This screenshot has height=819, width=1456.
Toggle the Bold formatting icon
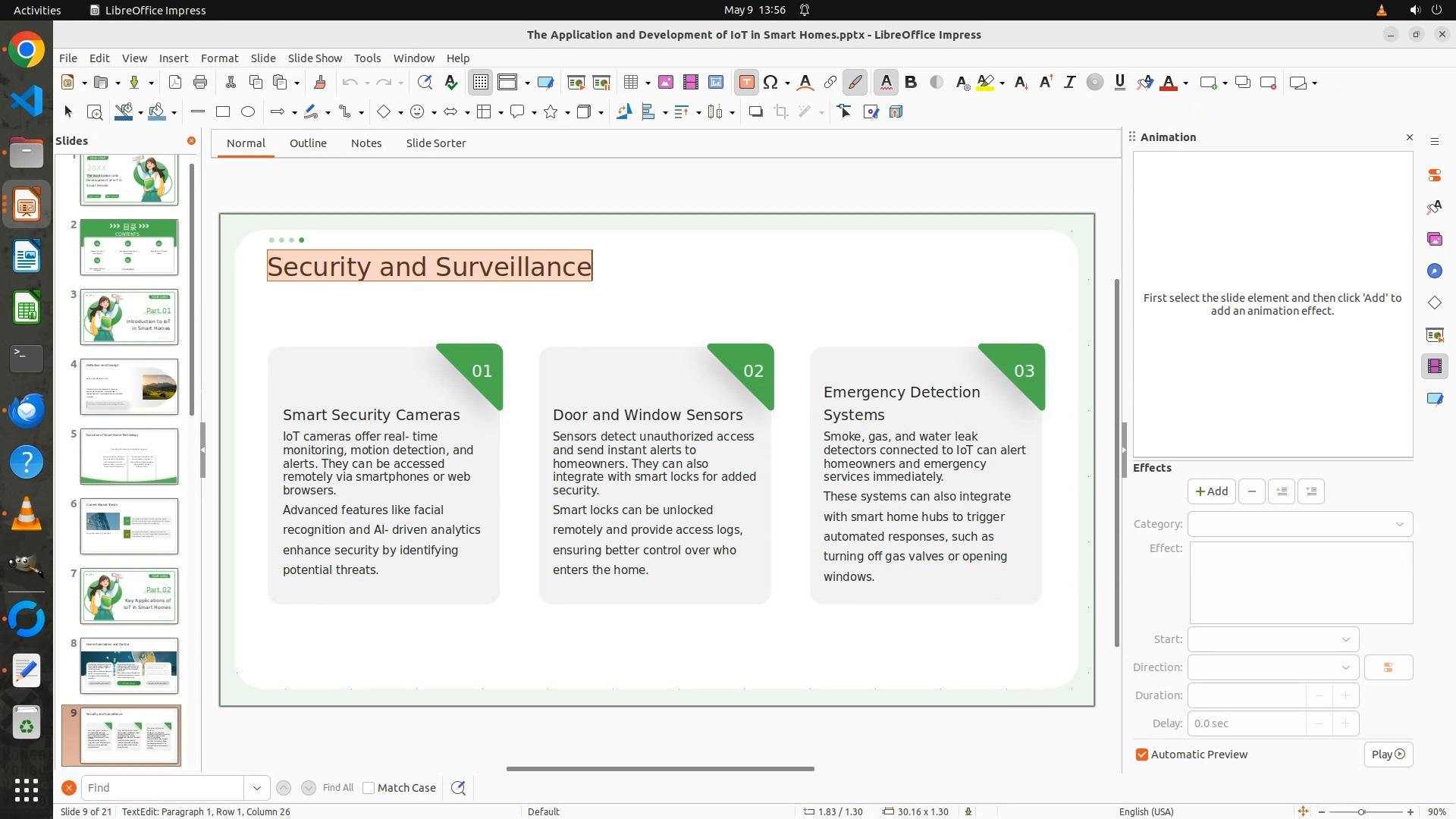911,83
